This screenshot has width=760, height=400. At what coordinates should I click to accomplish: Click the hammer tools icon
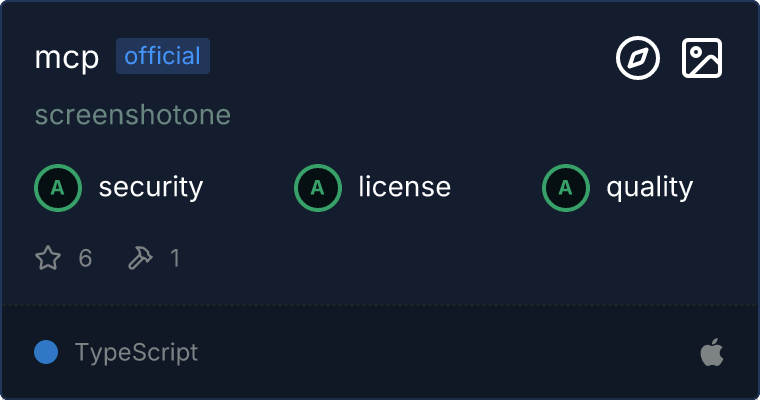click(x=140, y=259)
